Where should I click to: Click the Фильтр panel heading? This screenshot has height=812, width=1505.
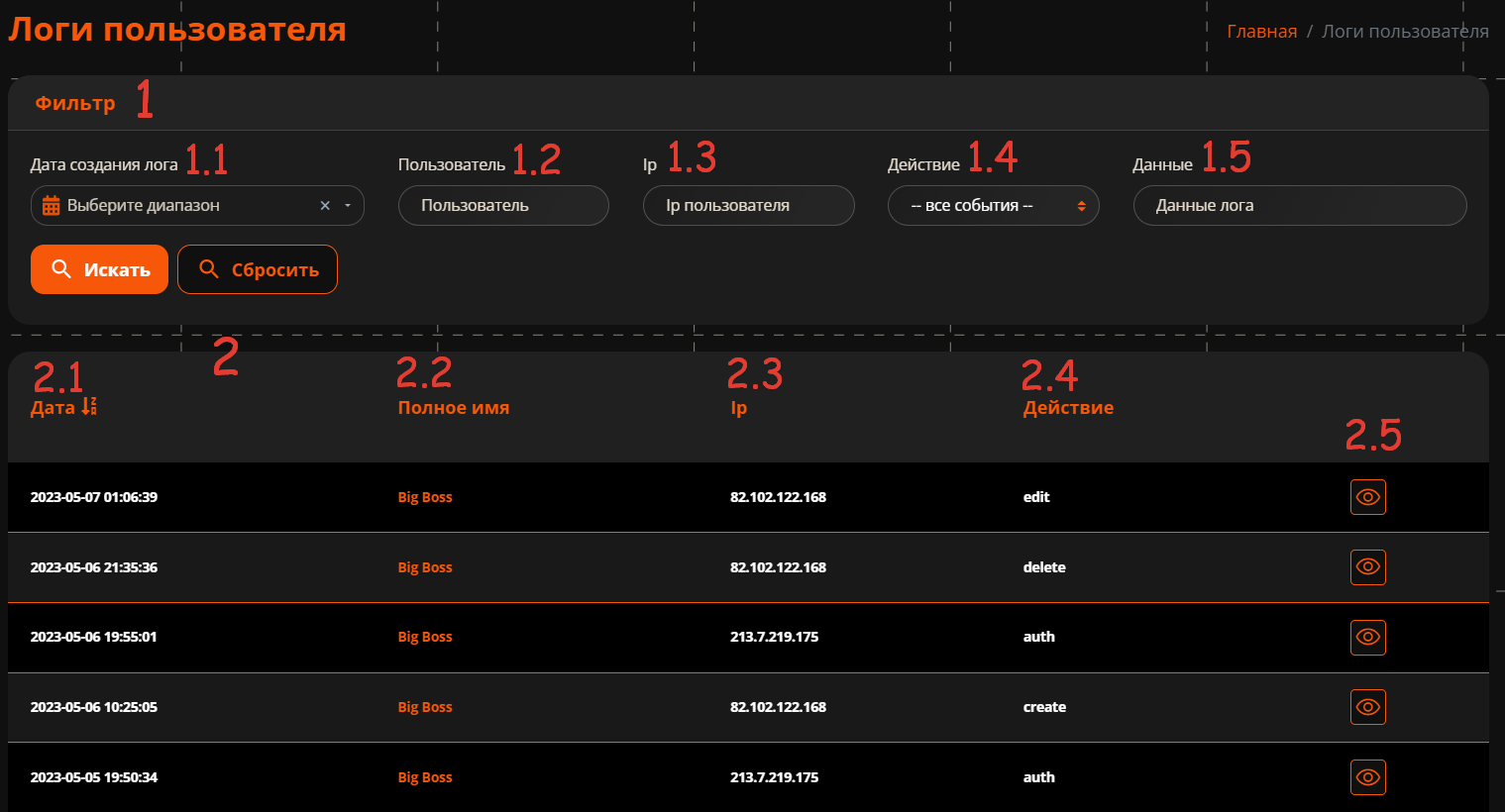click(75, 103)
